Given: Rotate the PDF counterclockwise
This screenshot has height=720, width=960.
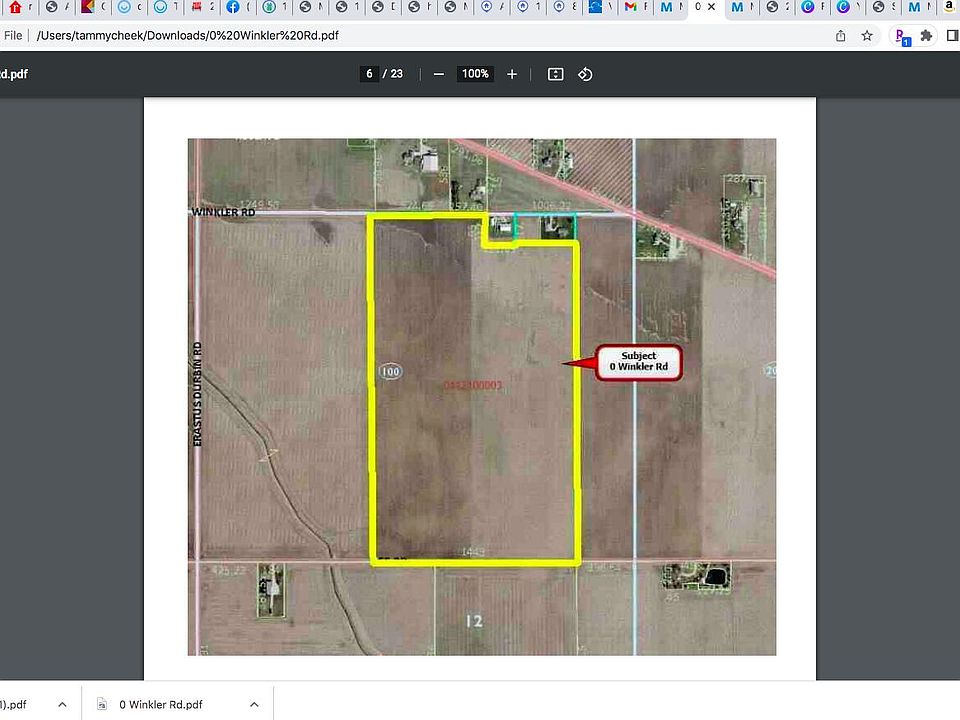Looking at the screenshot, I should pyautogui.click(x=586, y=74).
